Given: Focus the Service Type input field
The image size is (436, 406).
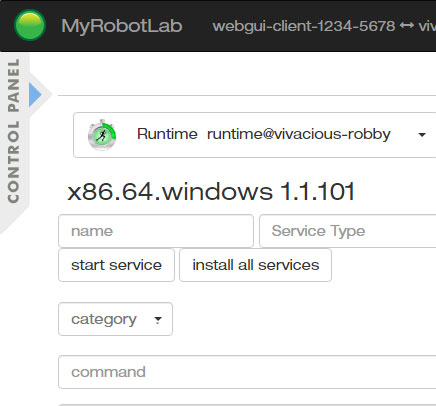Looking at the screenshot, I should (347, 231).
